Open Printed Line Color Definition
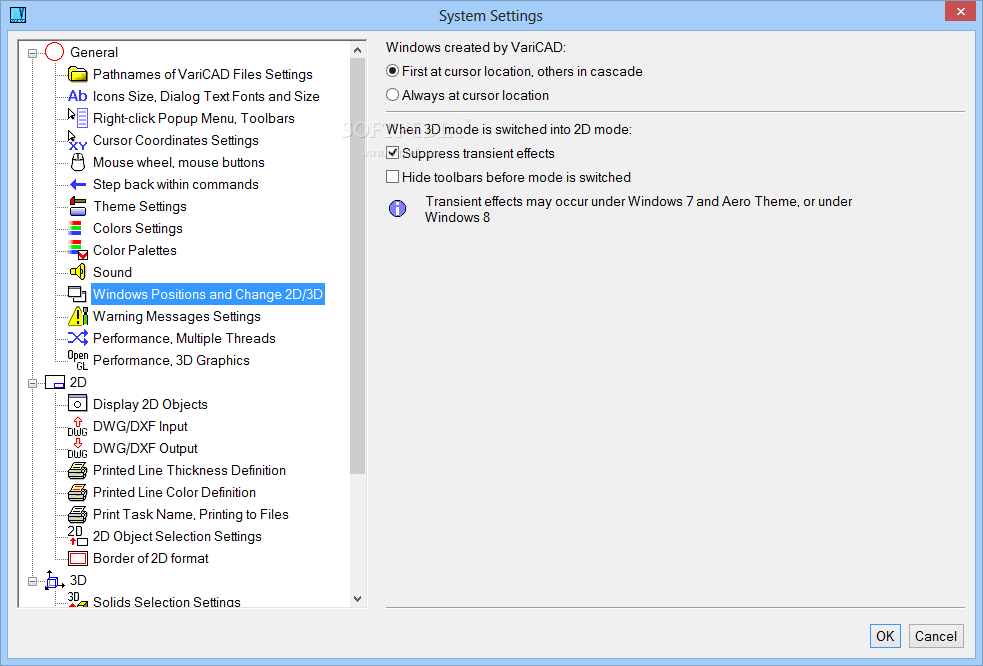The image size is (983, 666). click(174, 492)
